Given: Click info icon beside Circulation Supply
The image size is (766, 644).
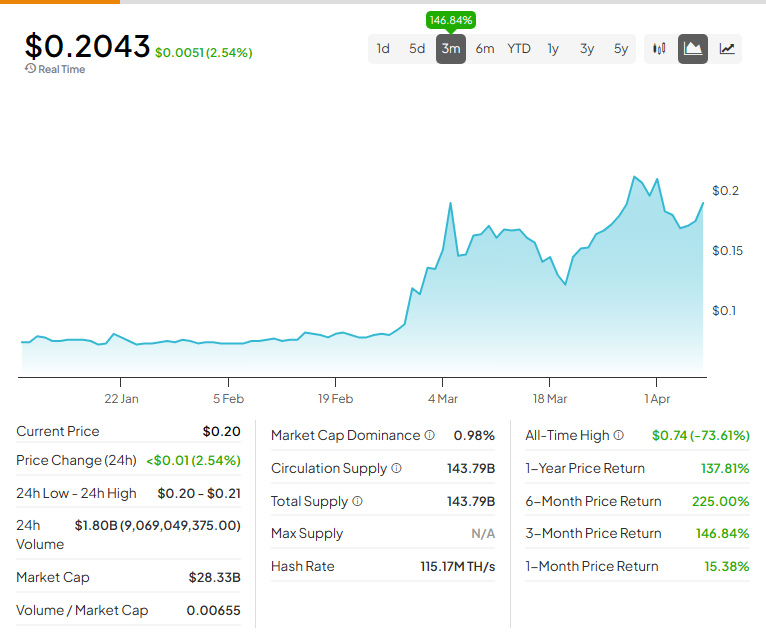Looking at the screenshot, I should [x=397, y=468].
